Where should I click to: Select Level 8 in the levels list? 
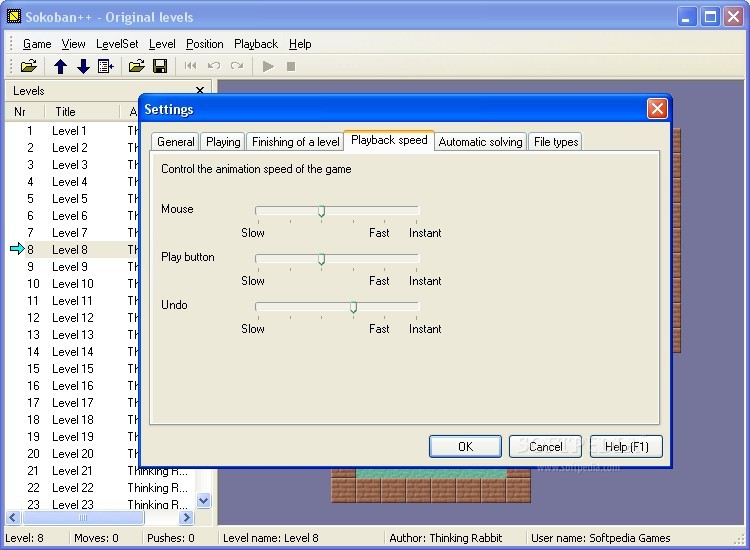point(72,250)
